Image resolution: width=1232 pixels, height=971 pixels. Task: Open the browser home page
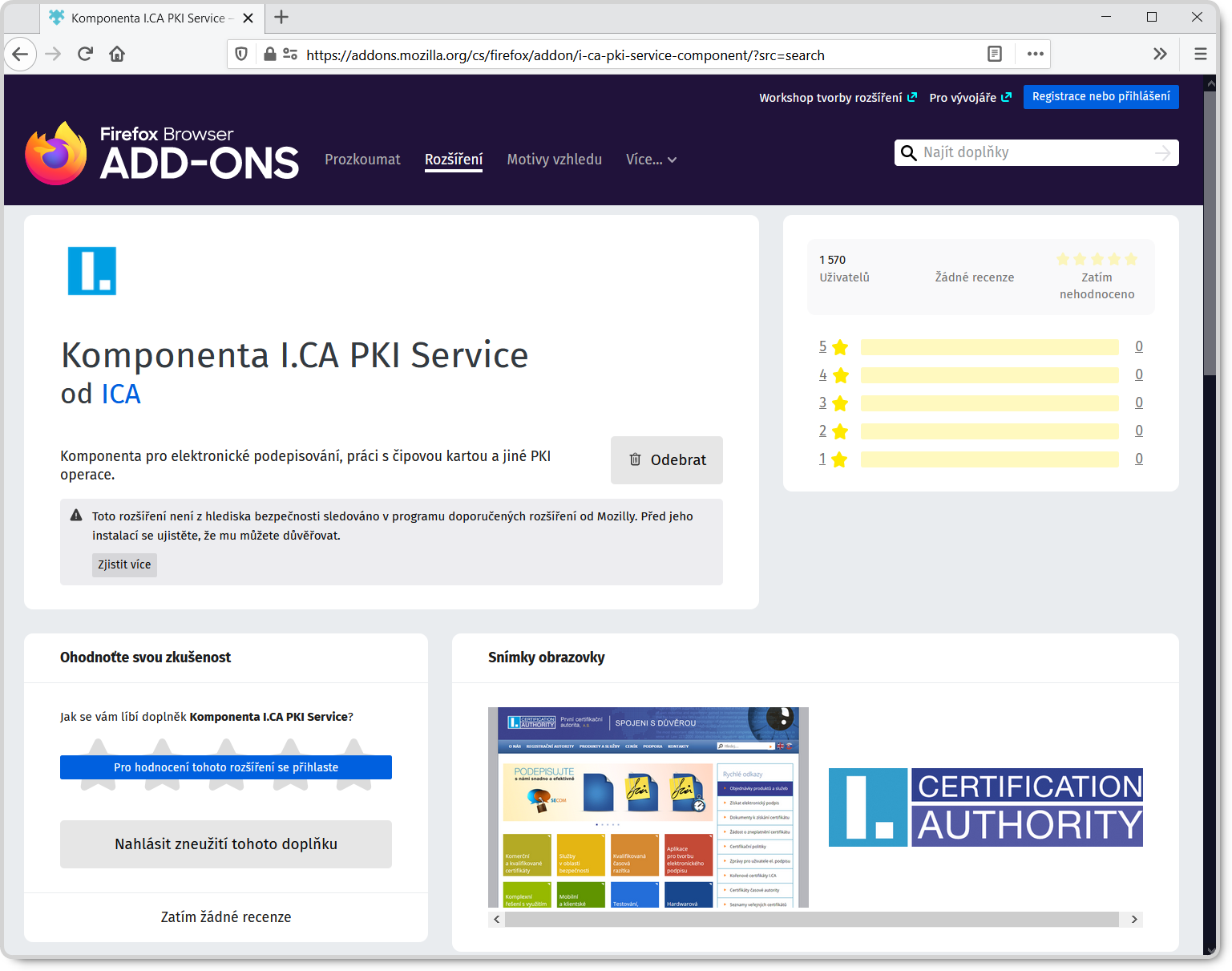(x=117, y=55)
